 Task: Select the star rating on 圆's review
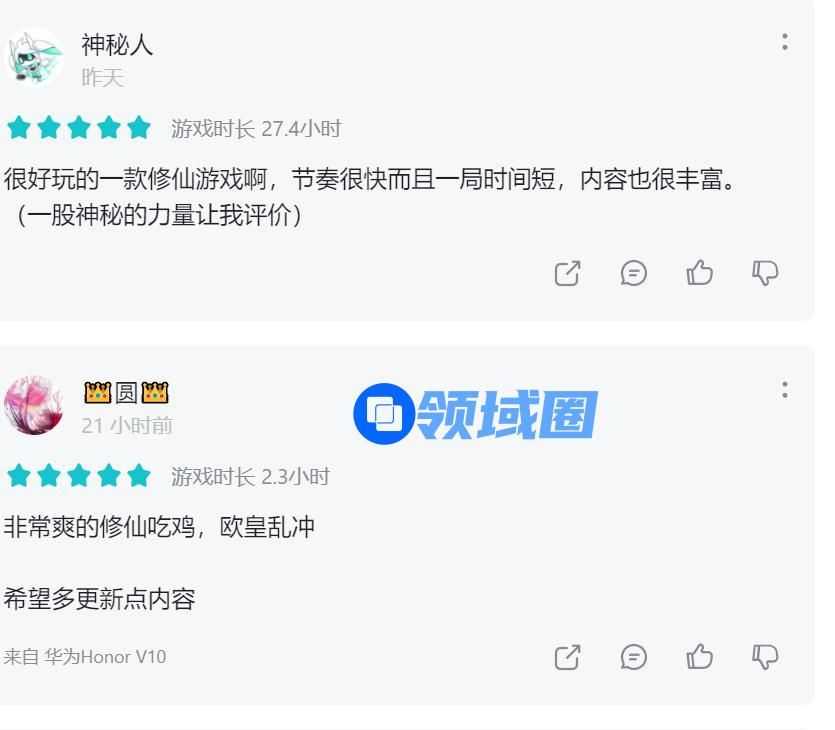79,476
